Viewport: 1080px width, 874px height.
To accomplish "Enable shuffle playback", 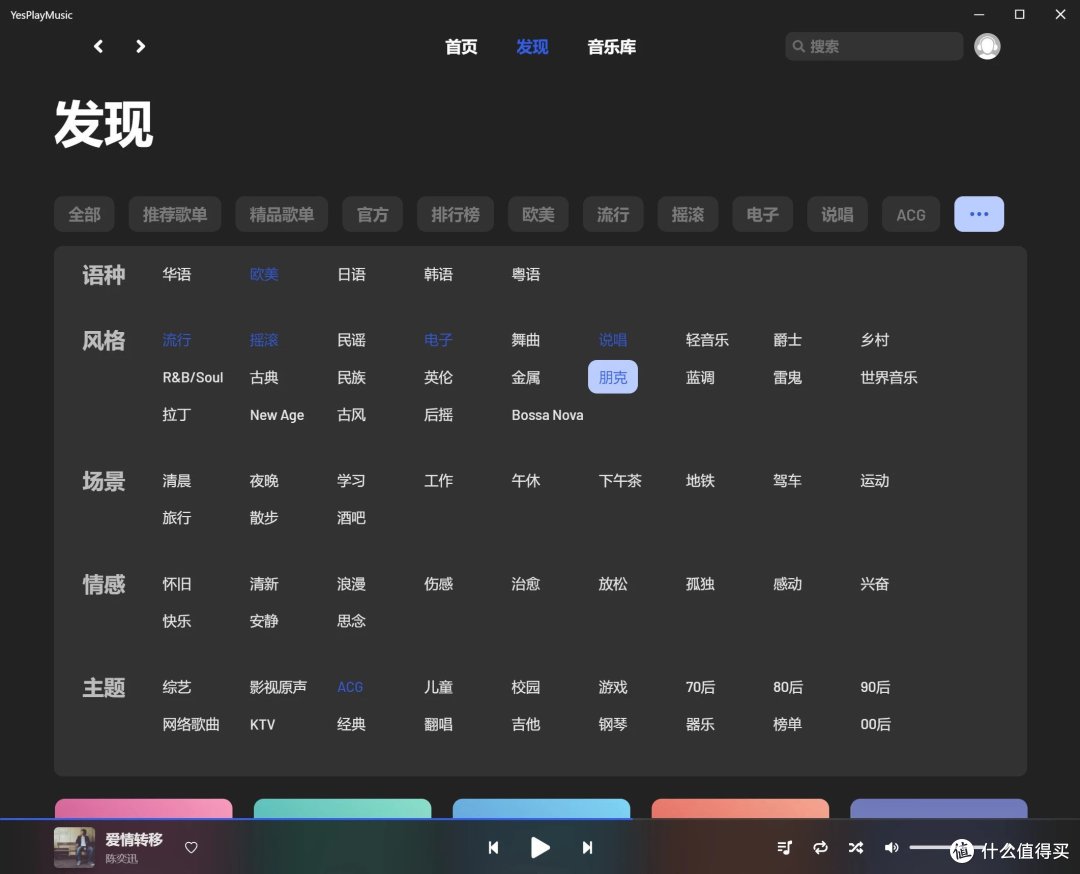I will (x=855, y=847).
